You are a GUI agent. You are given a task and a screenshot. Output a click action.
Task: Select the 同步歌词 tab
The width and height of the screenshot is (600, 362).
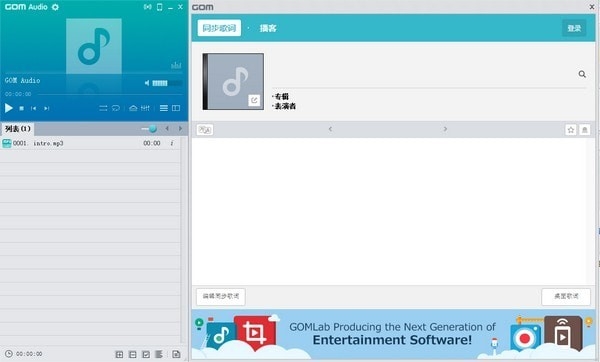click(x=219, y=28)
